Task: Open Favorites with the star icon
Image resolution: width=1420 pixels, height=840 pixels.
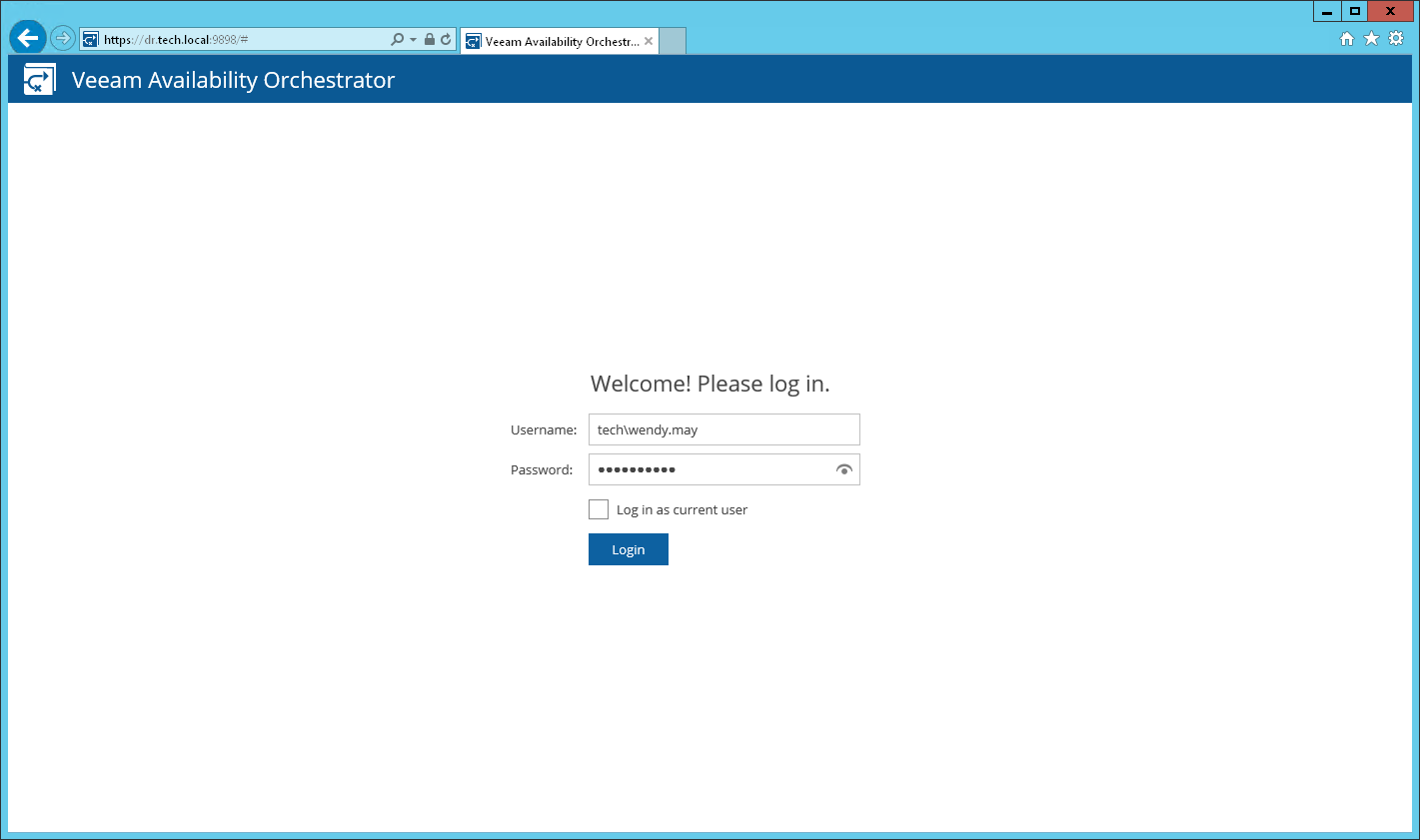Action: click(x=1371, y=39)
